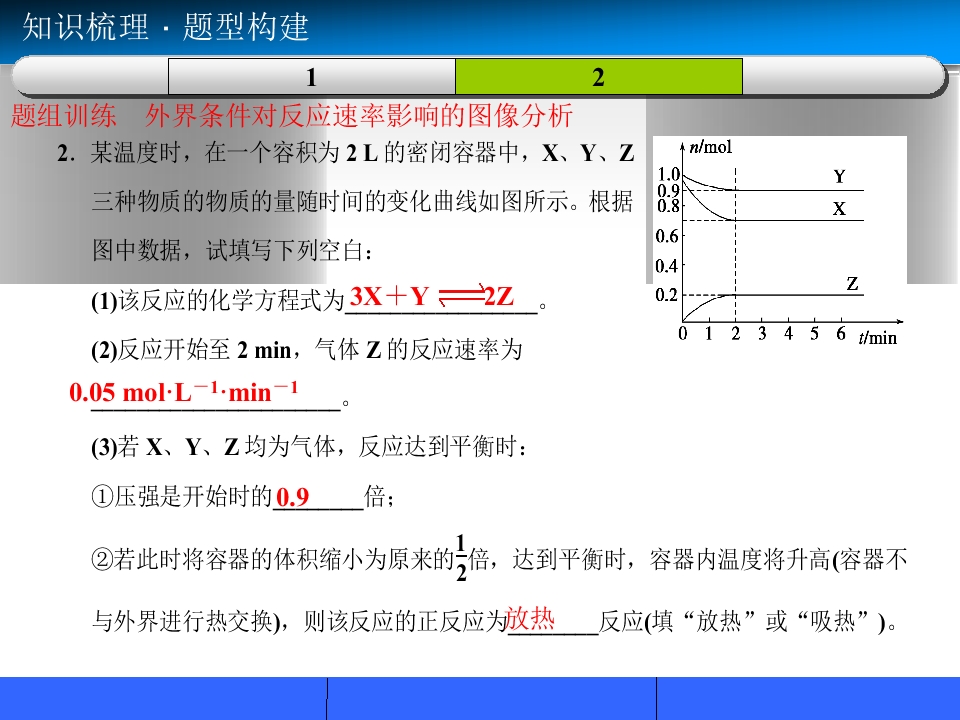Click the middle blue bottom bar segment

click(492, 699)
